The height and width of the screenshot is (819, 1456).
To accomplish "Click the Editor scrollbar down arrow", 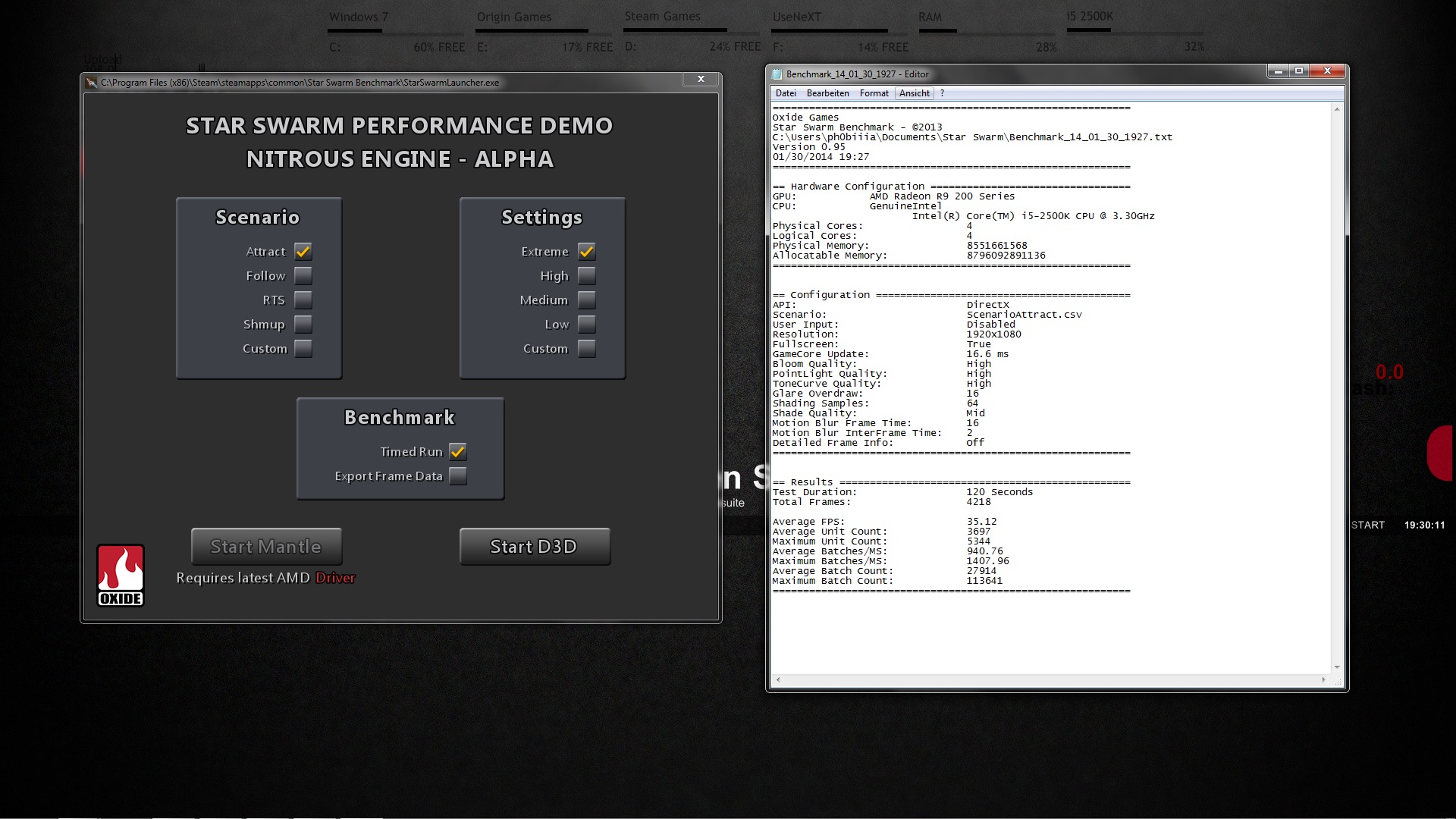I will pos(1337,667).
